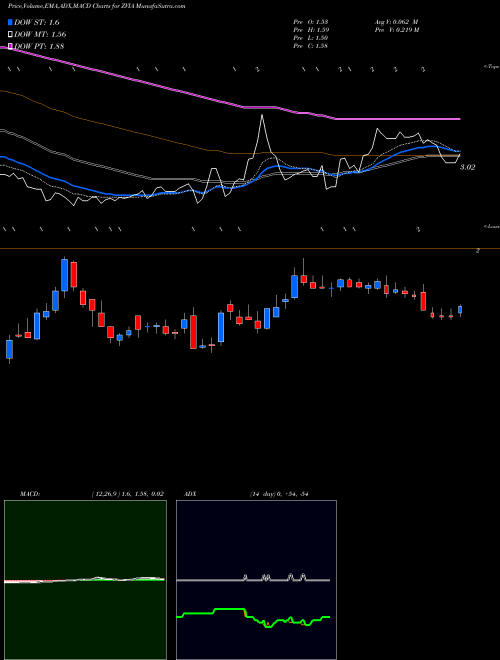
Task: Click the MACD panel title label
Action: point(30,494)
